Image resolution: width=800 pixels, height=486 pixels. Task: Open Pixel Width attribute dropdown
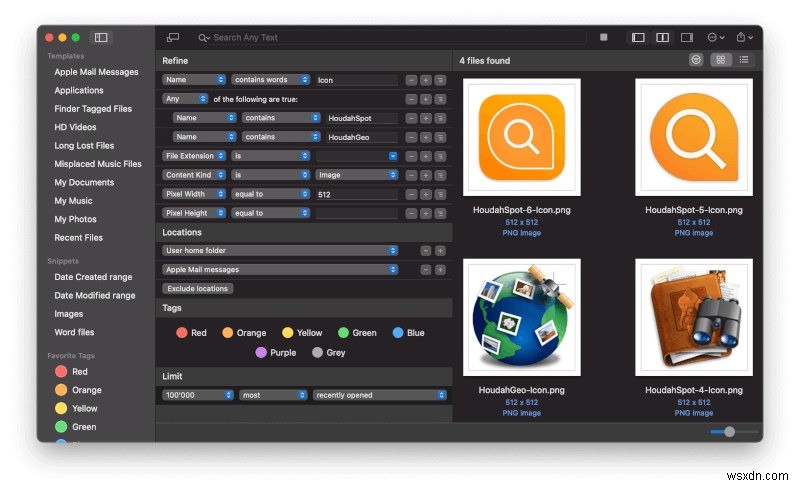[x=194, y=194]
